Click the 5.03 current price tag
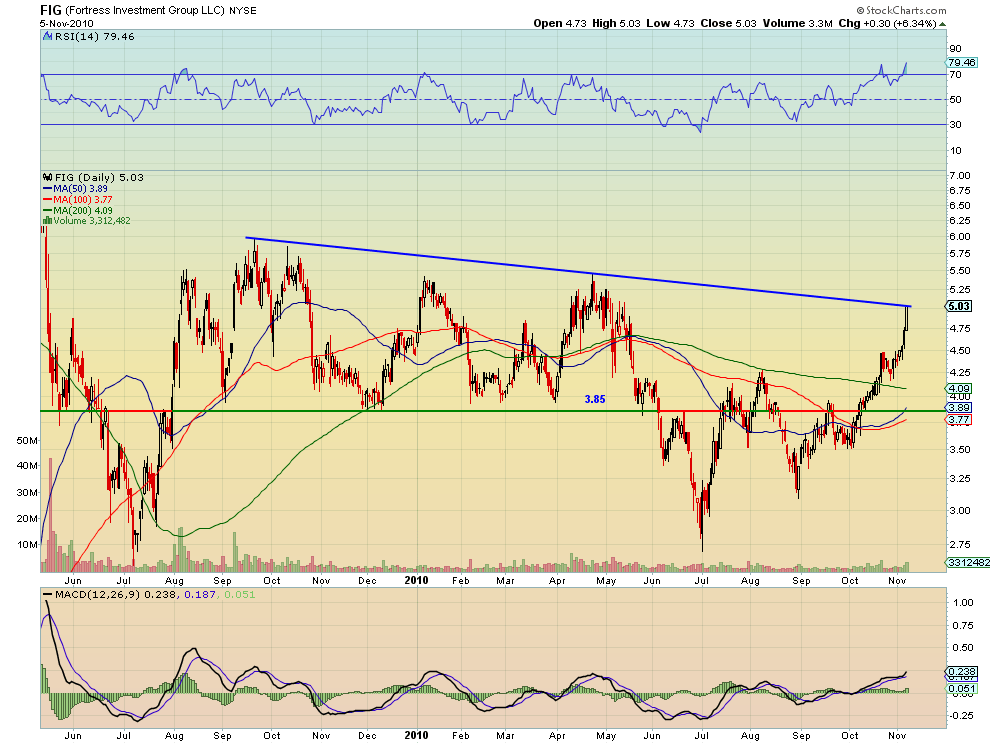This screenshot has height=744, width=990. 959,306
